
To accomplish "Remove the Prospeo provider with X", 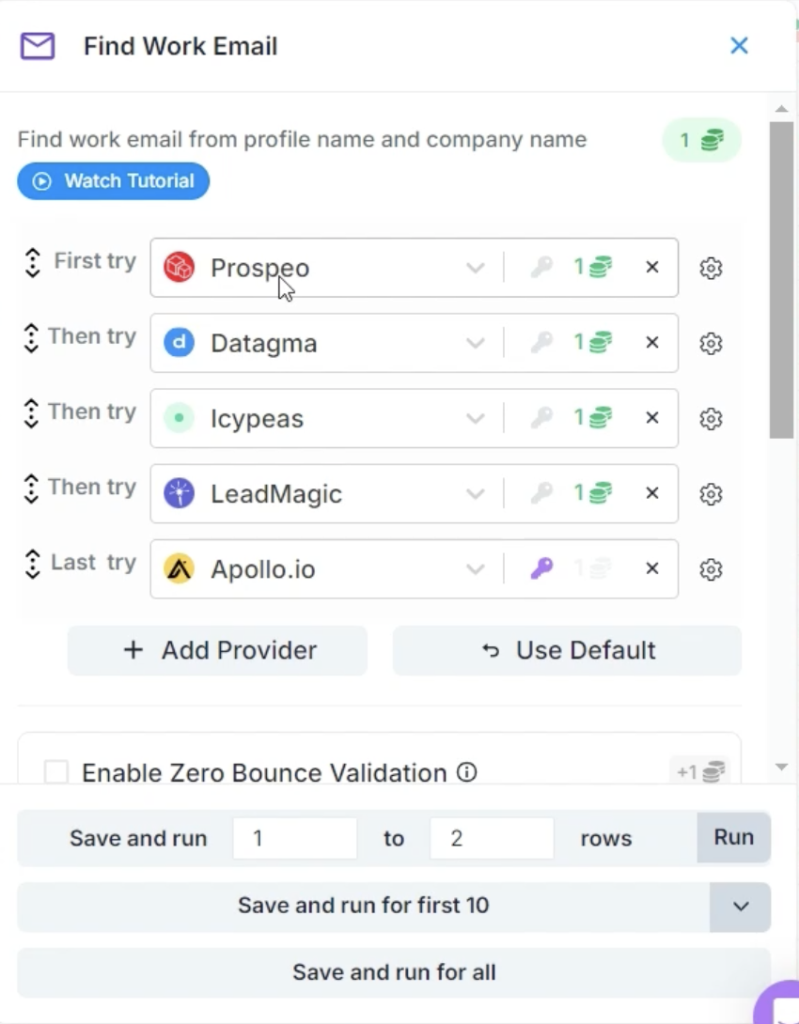I will point(652,267).
